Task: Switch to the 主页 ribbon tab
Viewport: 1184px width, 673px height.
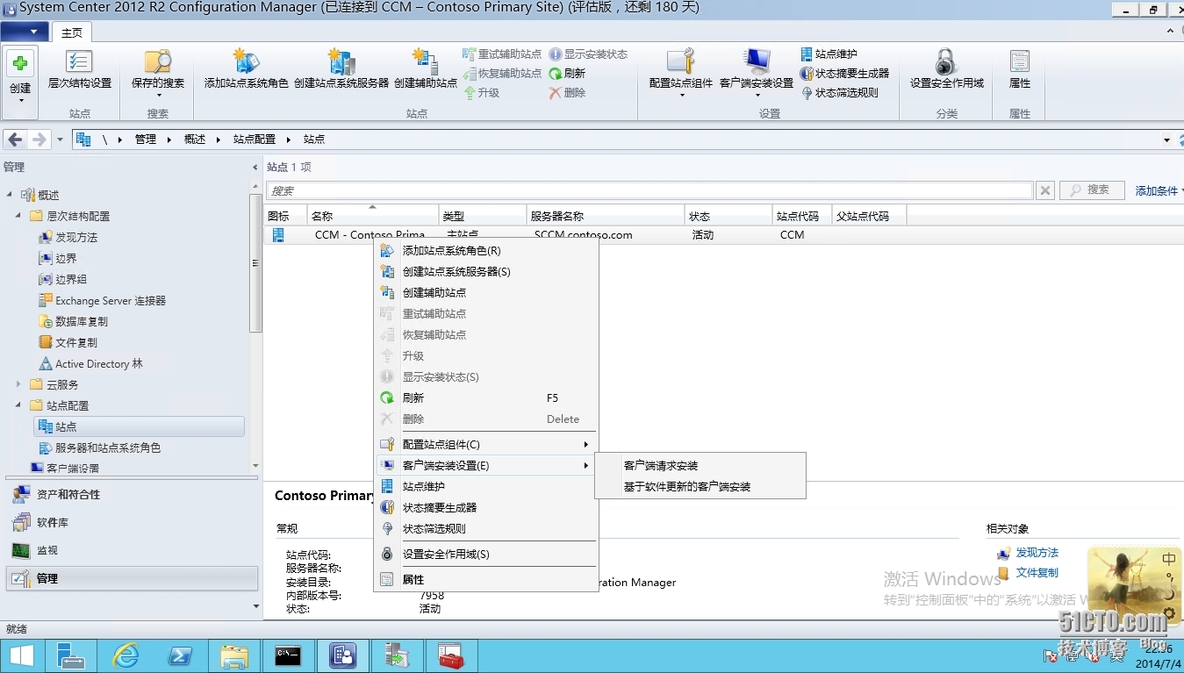Action: [72, 32]
